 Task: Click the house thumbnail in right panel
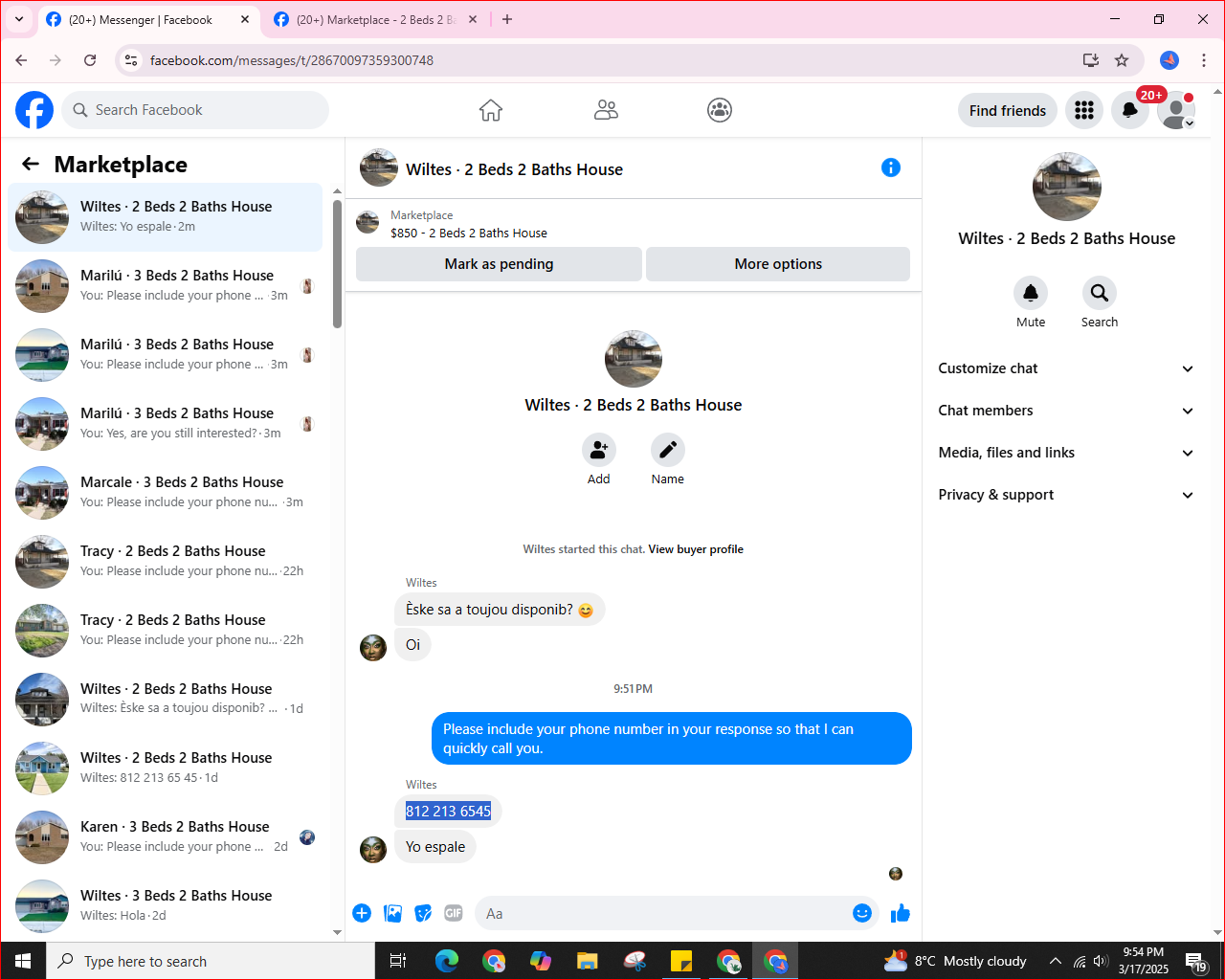(x=1067, y=187)
